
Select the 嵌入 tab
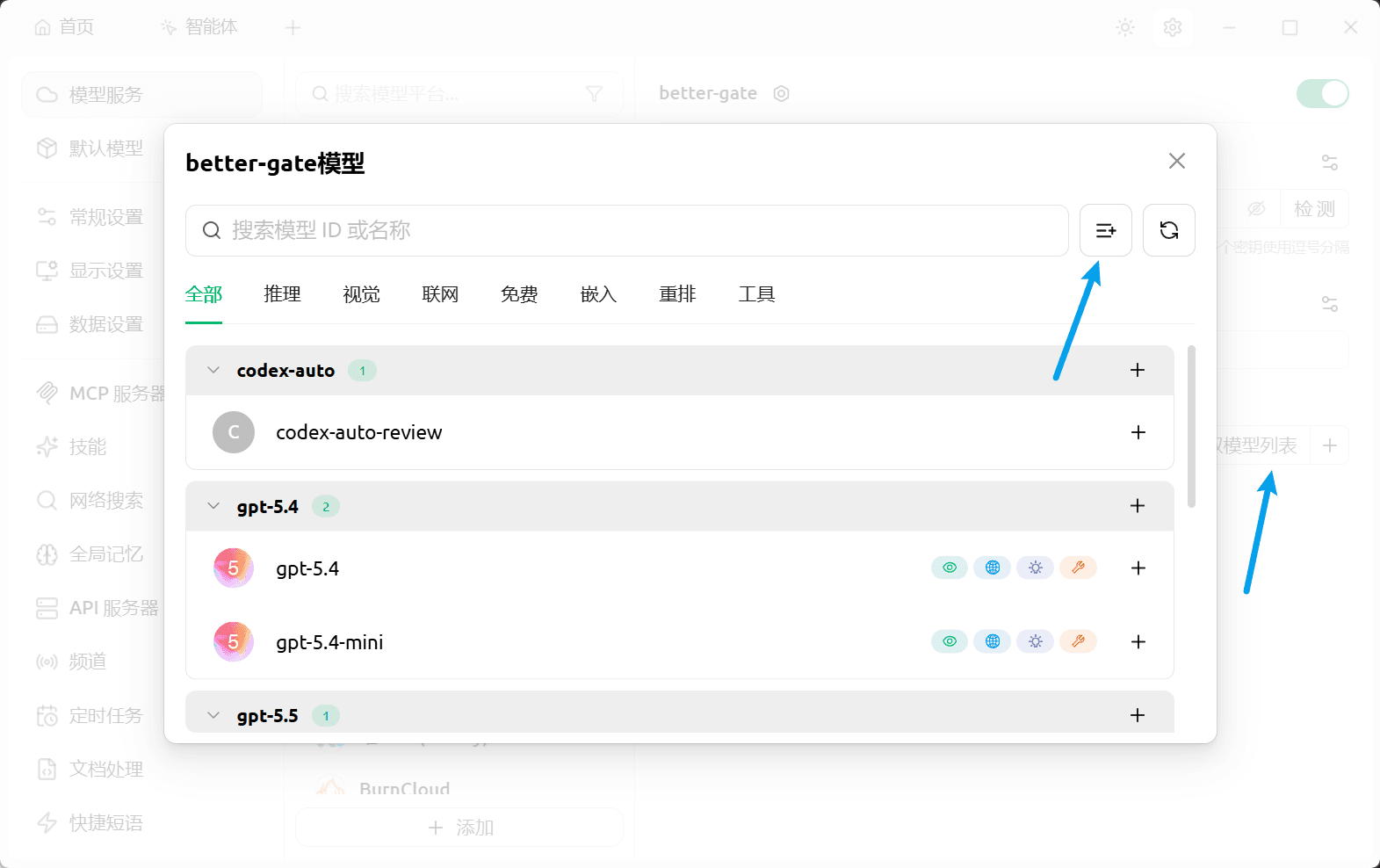[599, 294]
